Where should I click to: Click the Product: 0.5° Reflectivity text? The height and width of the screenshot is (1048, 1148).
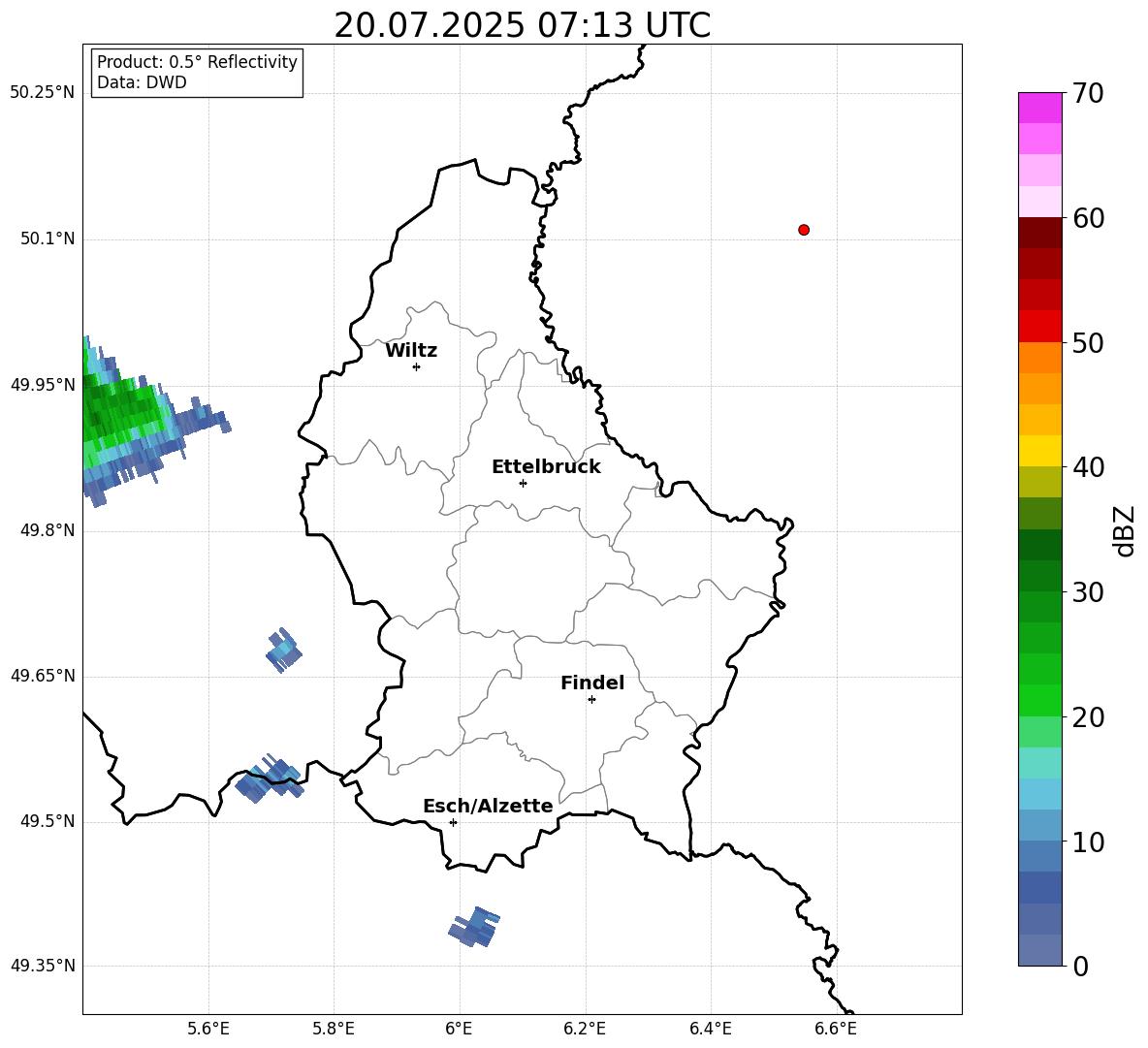[x=197, y=62]
